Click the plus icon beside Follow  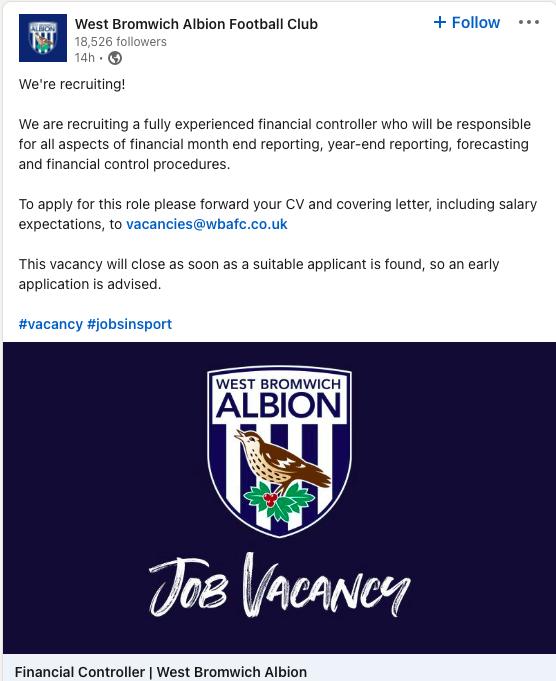click(x=440, y=22)
